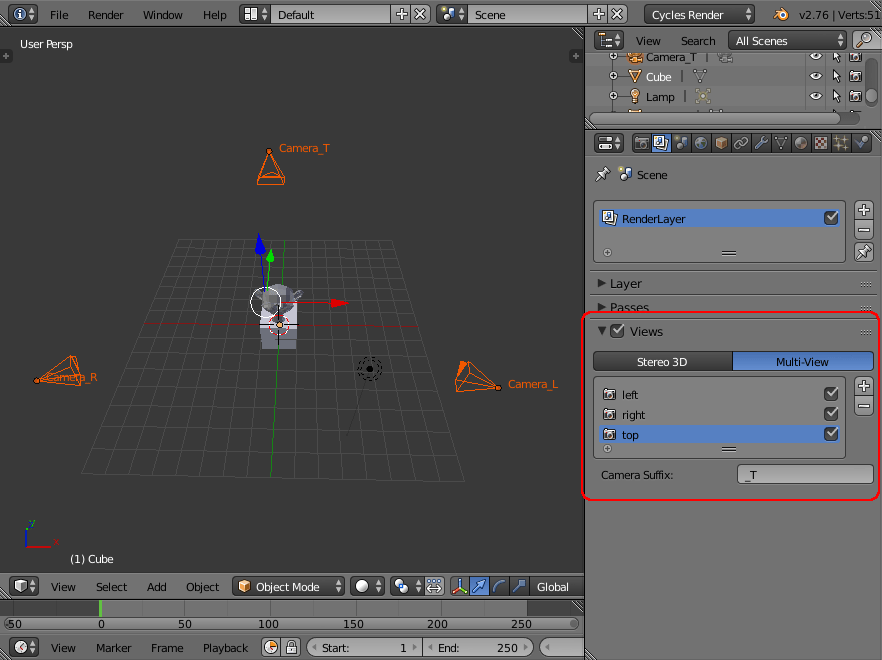
Task: Open the viewport shading dropdown
Action: (368, 586)
